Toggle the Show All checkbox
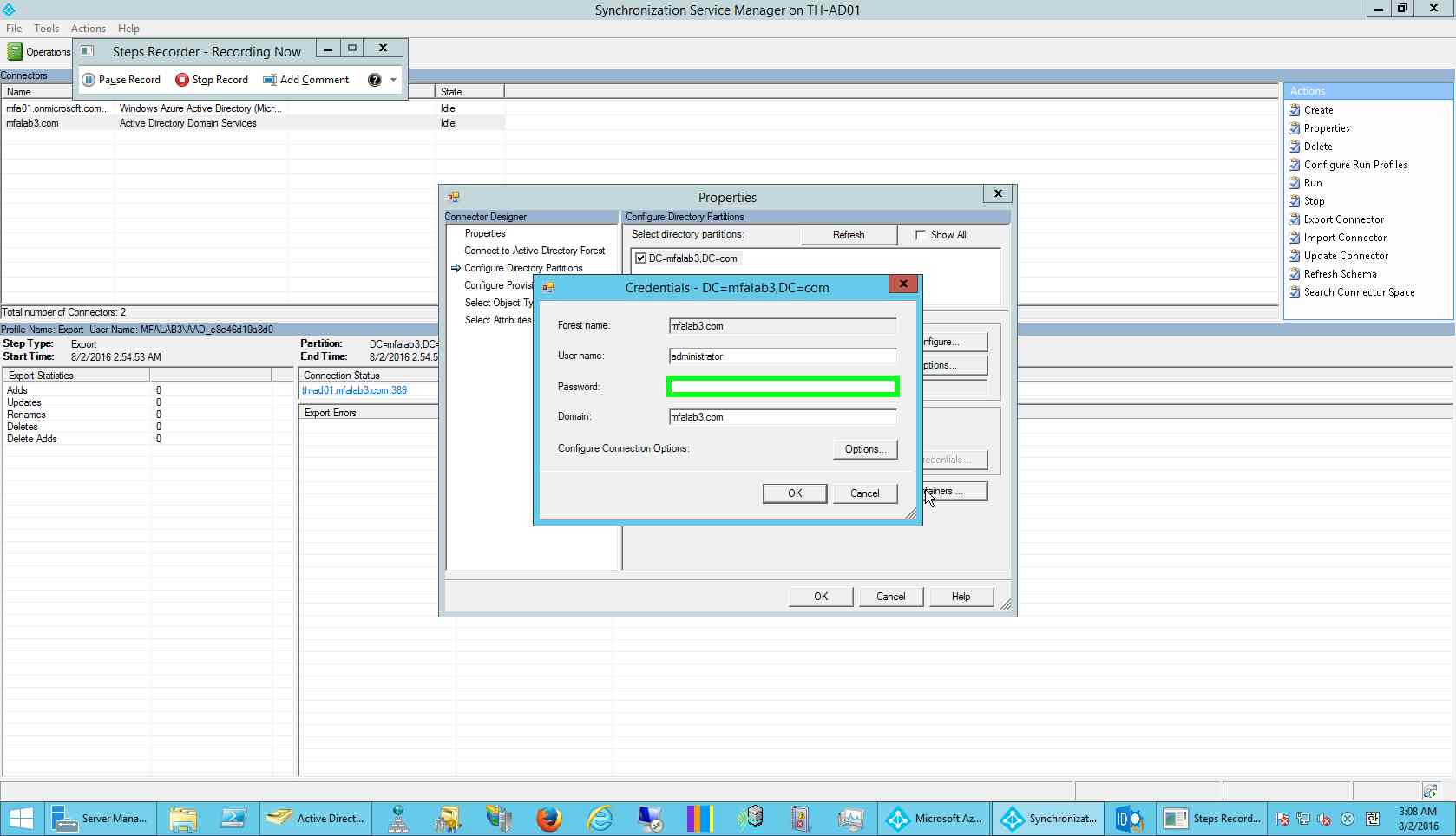The width and height of the screenshot is (1456, 836). coord(921,235)
